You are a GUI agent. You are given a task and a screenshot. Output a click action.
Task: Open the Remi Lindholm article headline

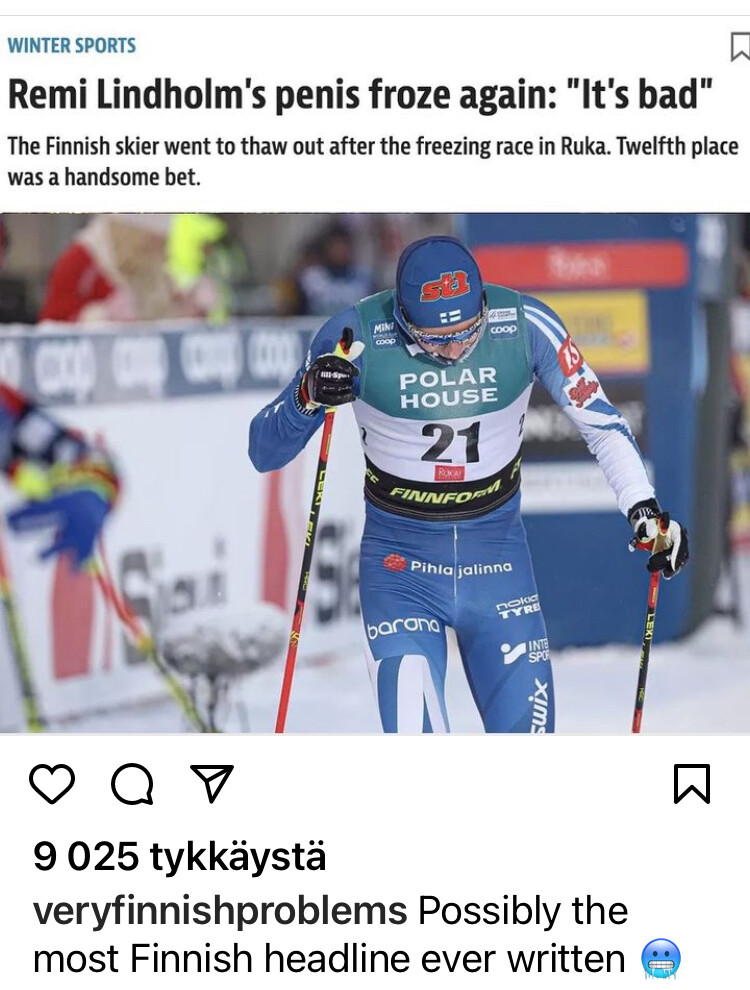click(x=360, y=94)
